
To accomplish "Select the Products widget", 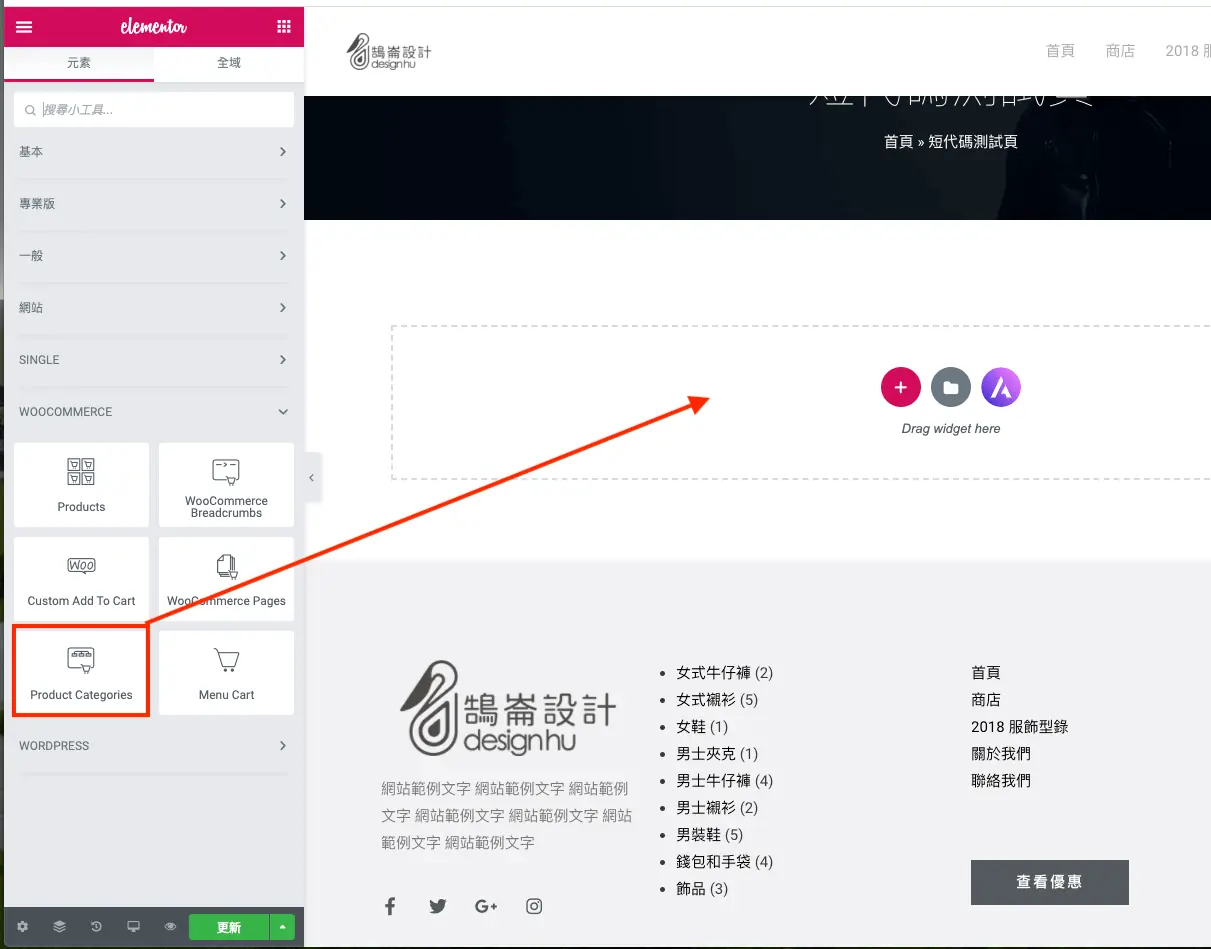I will pos(81,485).
